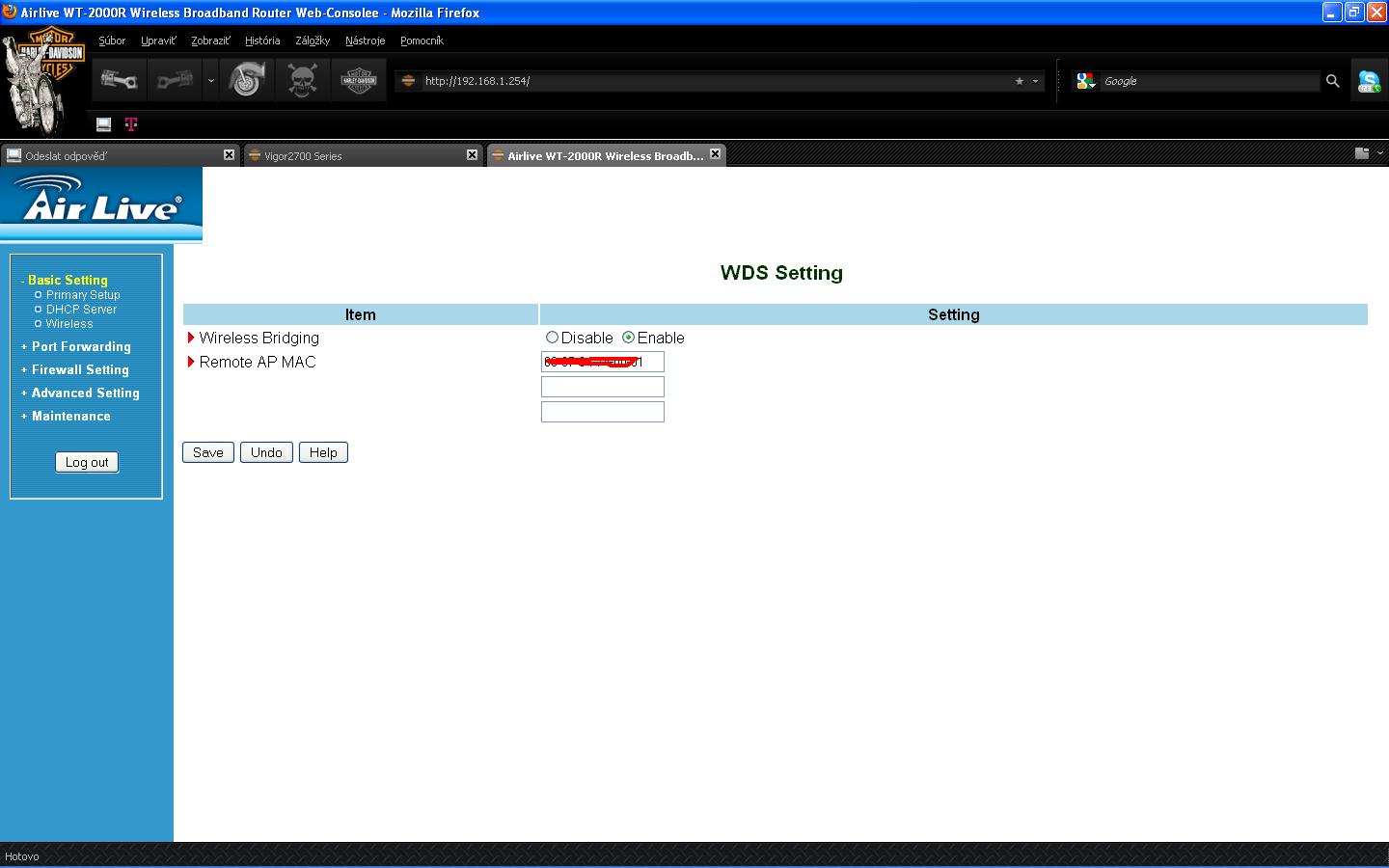The width and height of the screenshot is (1389, 868).
Task: Open the T-Mobile bookmark icon
Action: tap(131, 123)
